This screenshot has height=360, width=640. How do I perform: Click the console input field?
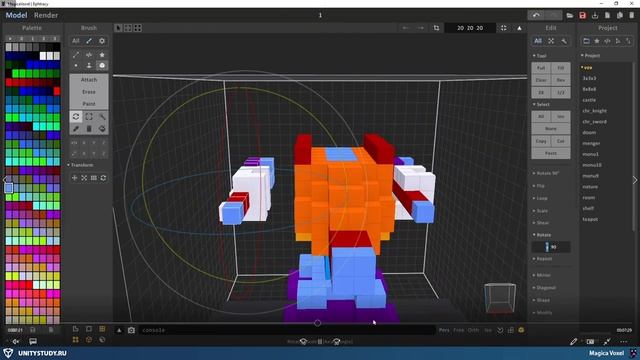pyautogui.click(x=287, y=330)
